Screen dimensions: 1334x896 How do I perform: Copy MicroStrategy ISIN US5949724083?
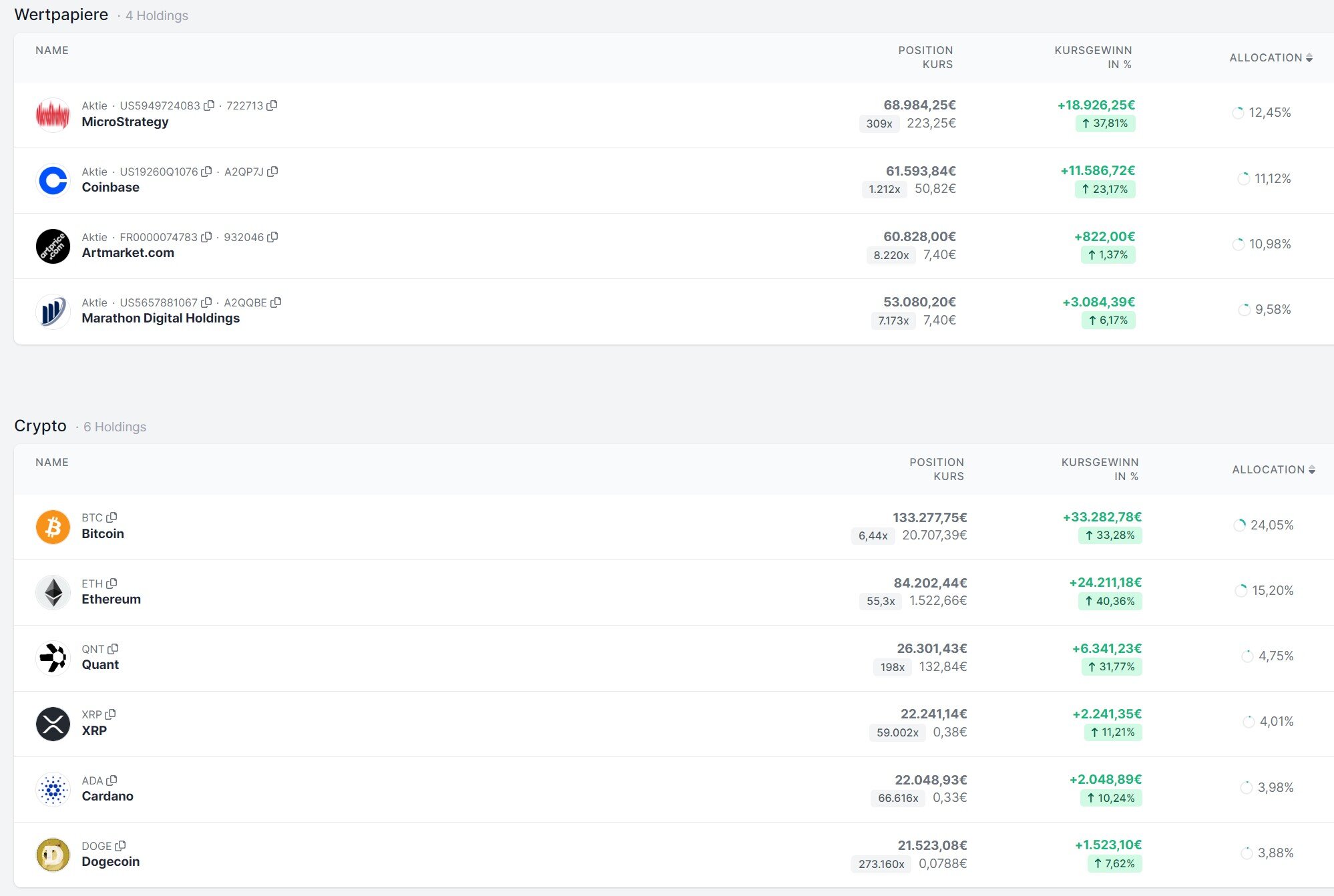pos(209,105)
